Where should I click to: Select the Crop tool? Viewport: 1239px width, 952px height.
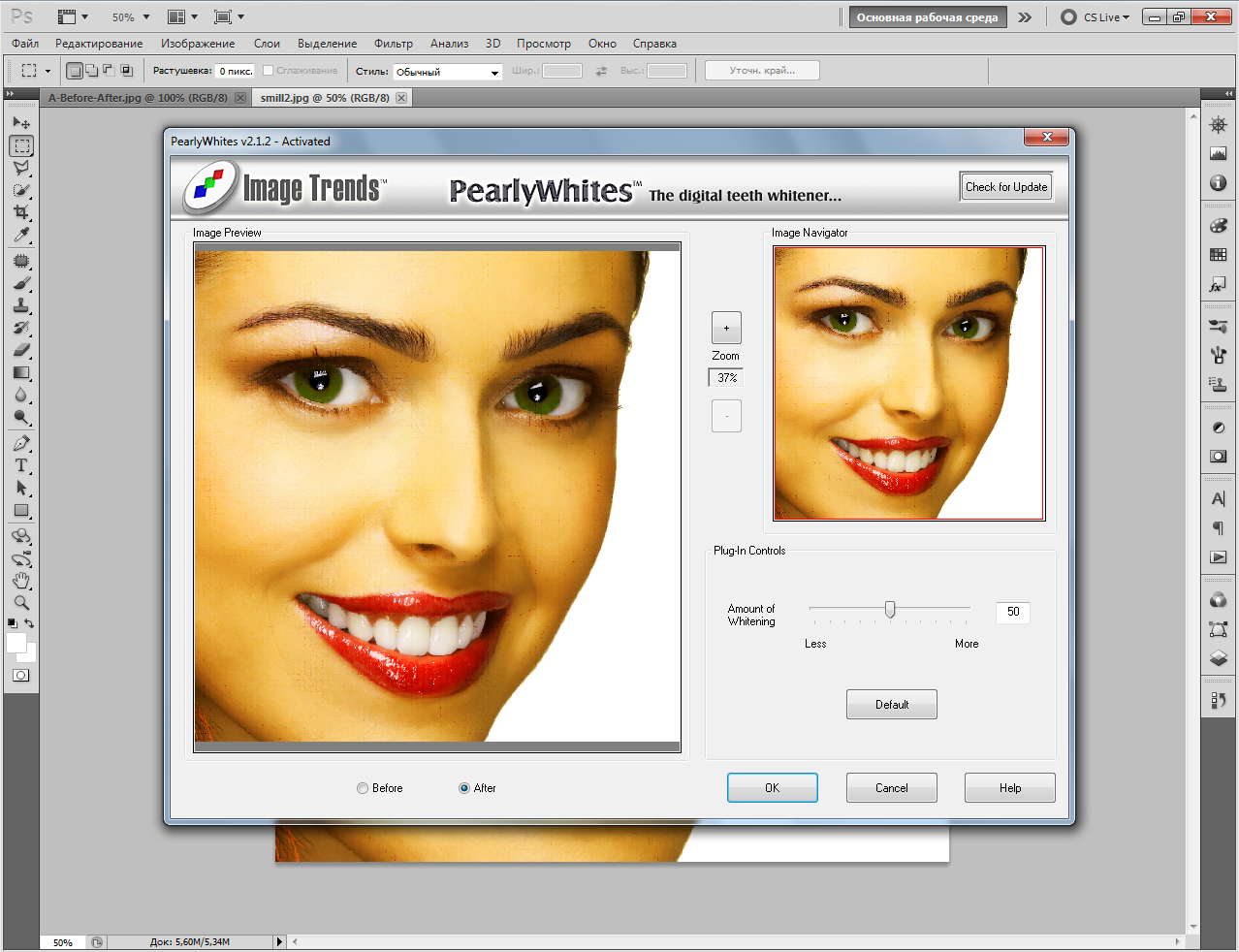21,212
